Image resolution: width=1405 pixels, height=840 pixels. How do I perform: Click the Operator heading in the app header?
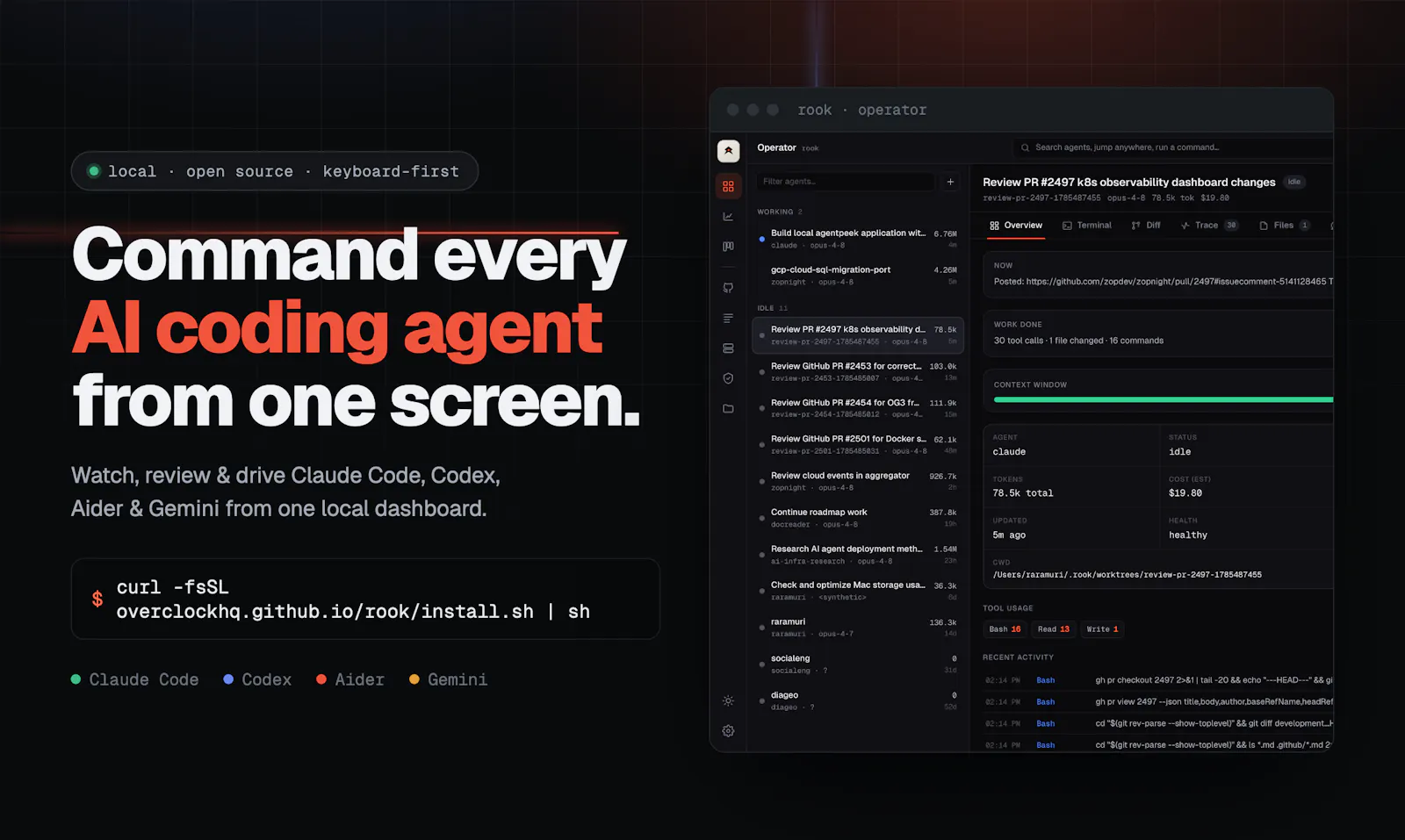coord(776,147)
